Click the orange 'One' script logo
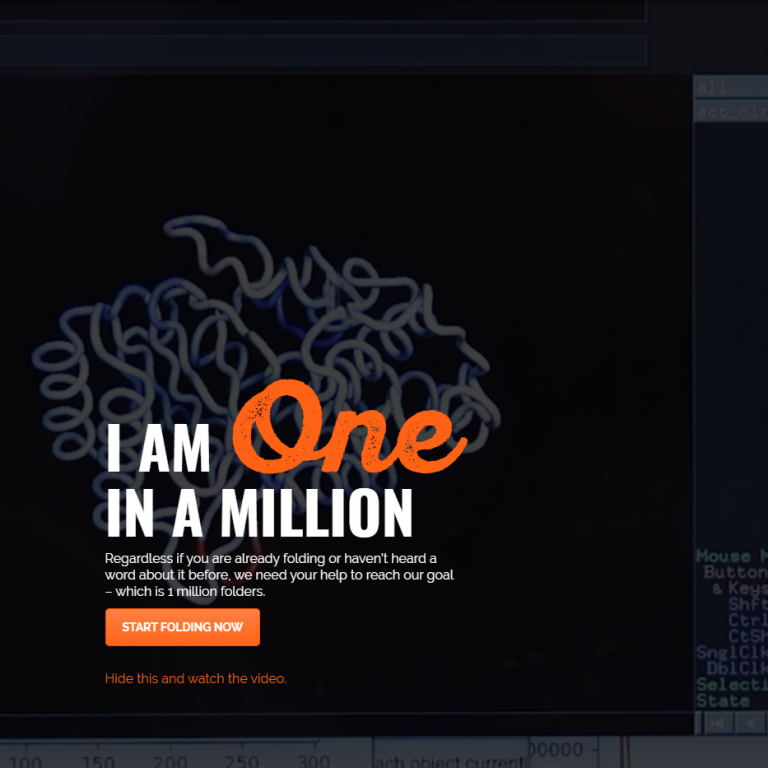This screenshot has height=768, width=768. 350,430
